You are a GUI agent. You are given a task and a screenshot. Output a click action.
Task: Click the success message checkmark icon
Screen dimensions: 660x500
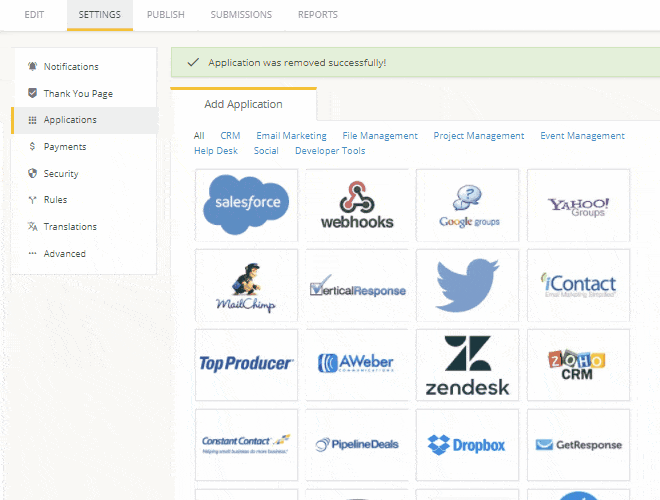(193, 62)
